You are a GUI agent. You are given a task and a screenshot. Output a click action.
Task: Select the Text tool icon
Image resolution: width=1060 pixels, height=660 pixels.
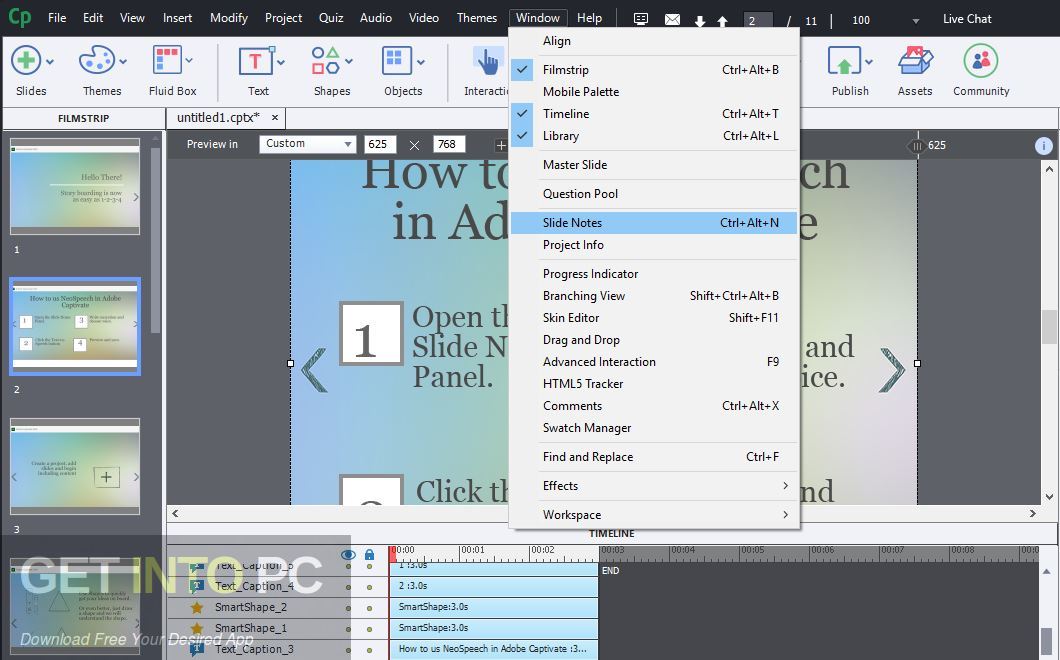click(x=256, y=61)
